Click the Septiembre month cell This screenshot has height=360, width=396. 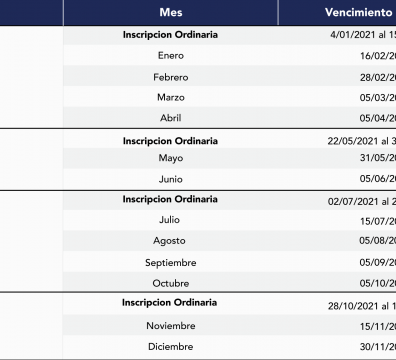tap(171, 262)
